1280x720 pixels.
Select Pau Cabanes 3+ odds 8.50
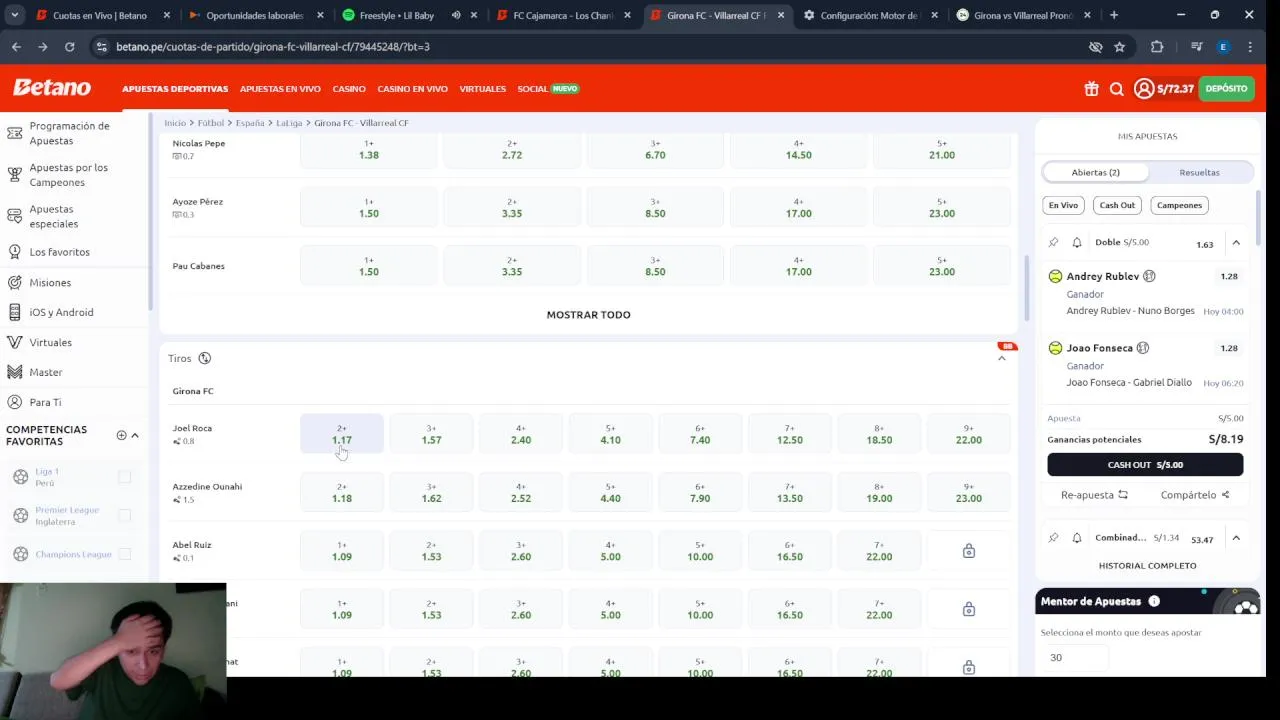[x=655, y=265]
